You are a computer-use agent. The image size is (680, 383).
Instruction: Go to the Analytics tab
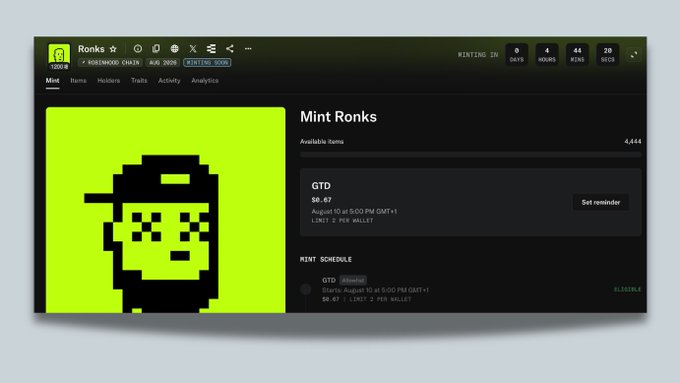(x=205, y=81)
